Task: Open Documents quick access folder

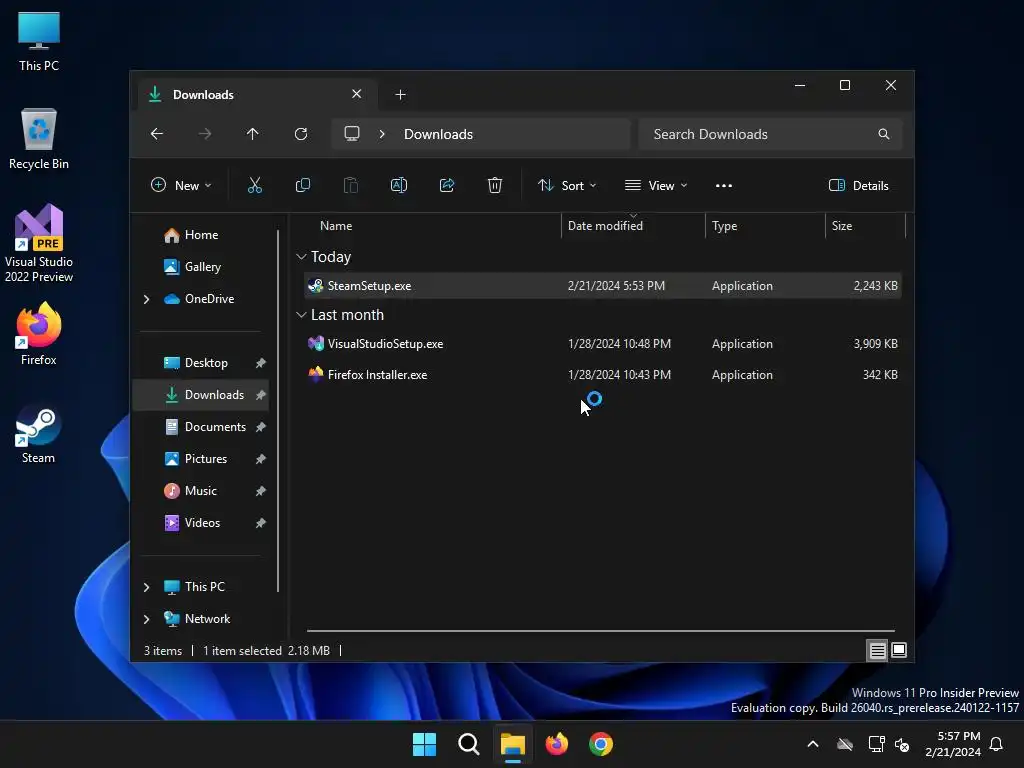Action: pos(204,427)
